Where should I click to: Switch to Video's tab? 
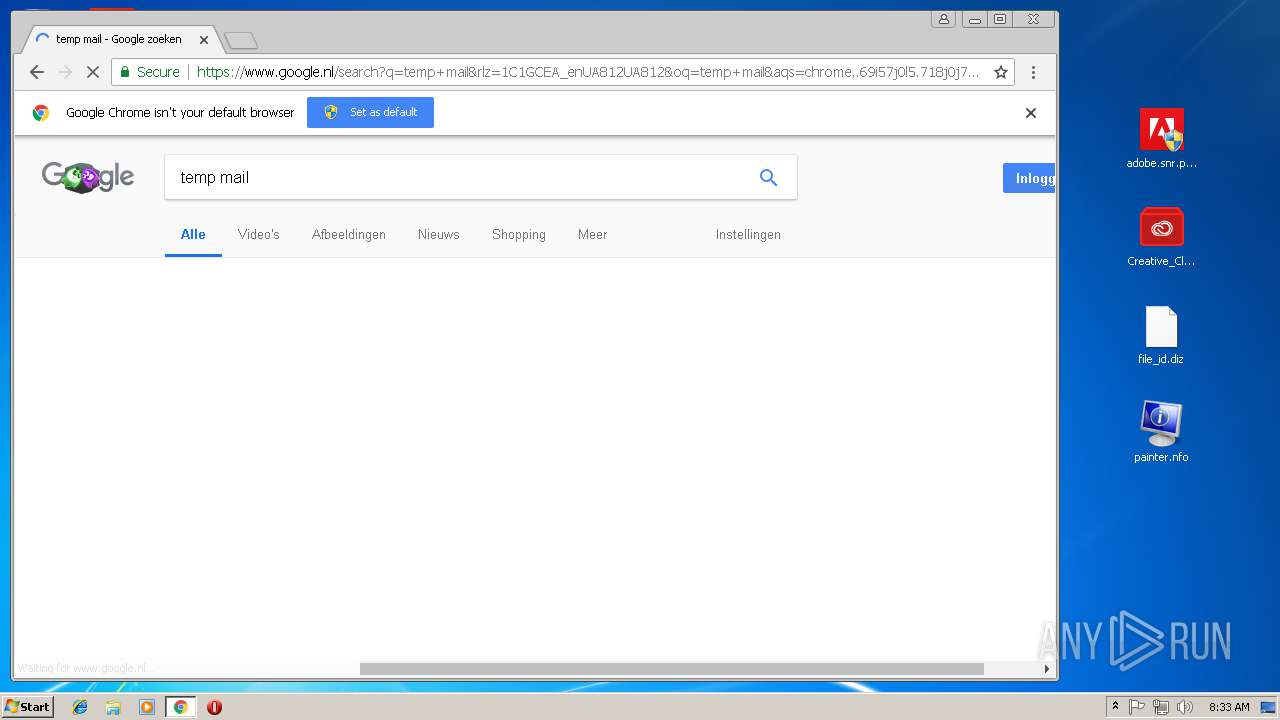click(x=259, y=234)
